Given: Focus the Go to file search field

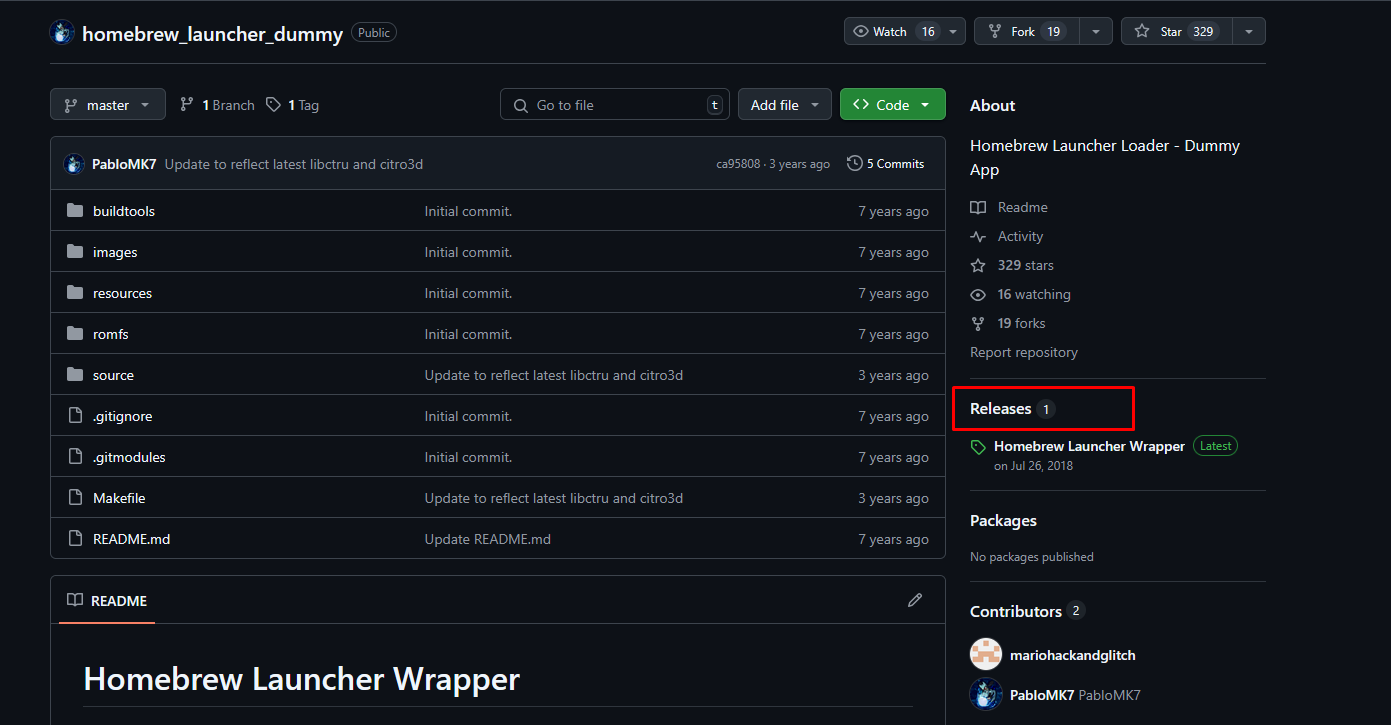Looking at the screenshot, I should (615, 105).
